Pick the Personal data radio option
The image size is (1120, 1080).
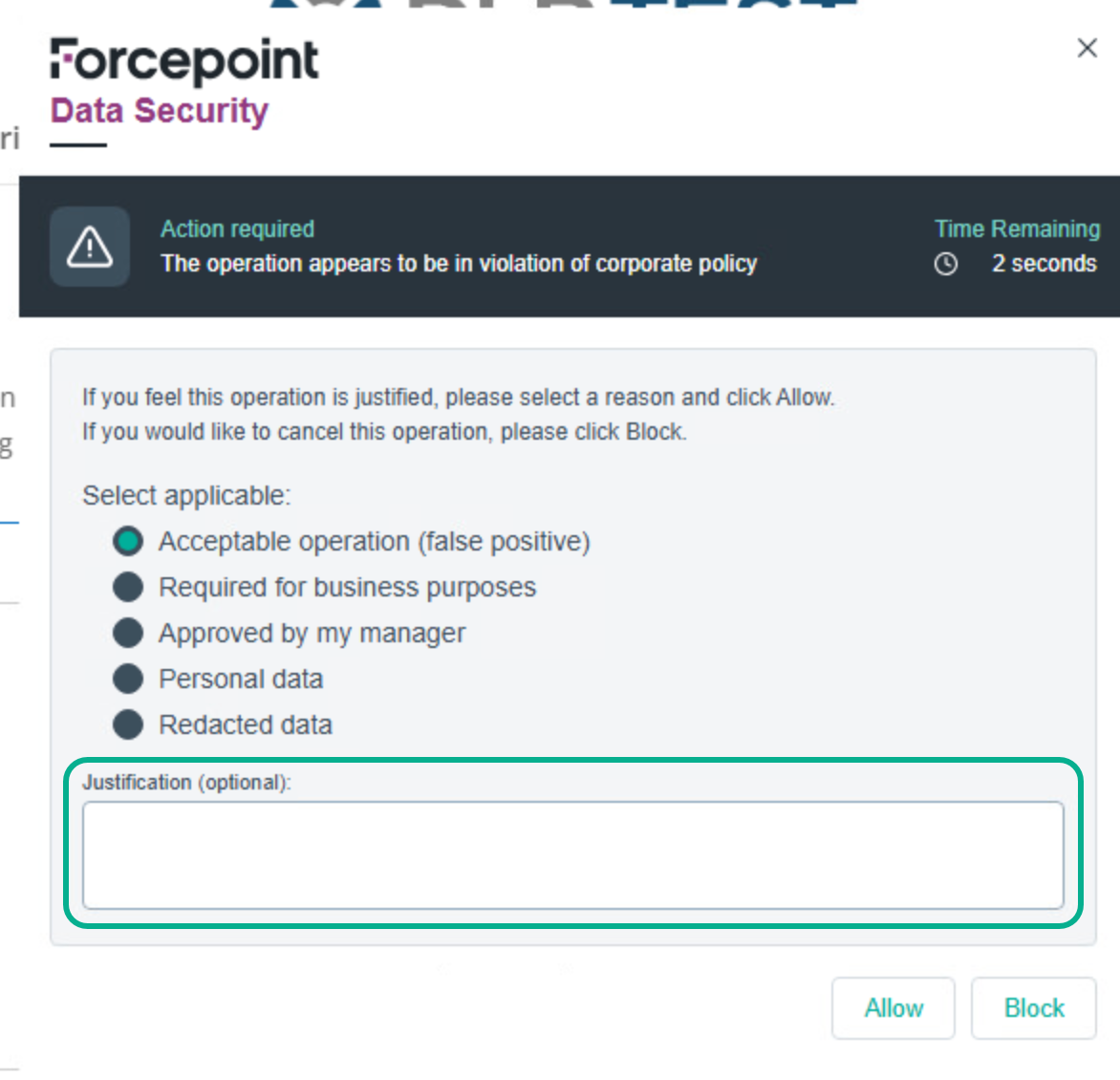128,679
